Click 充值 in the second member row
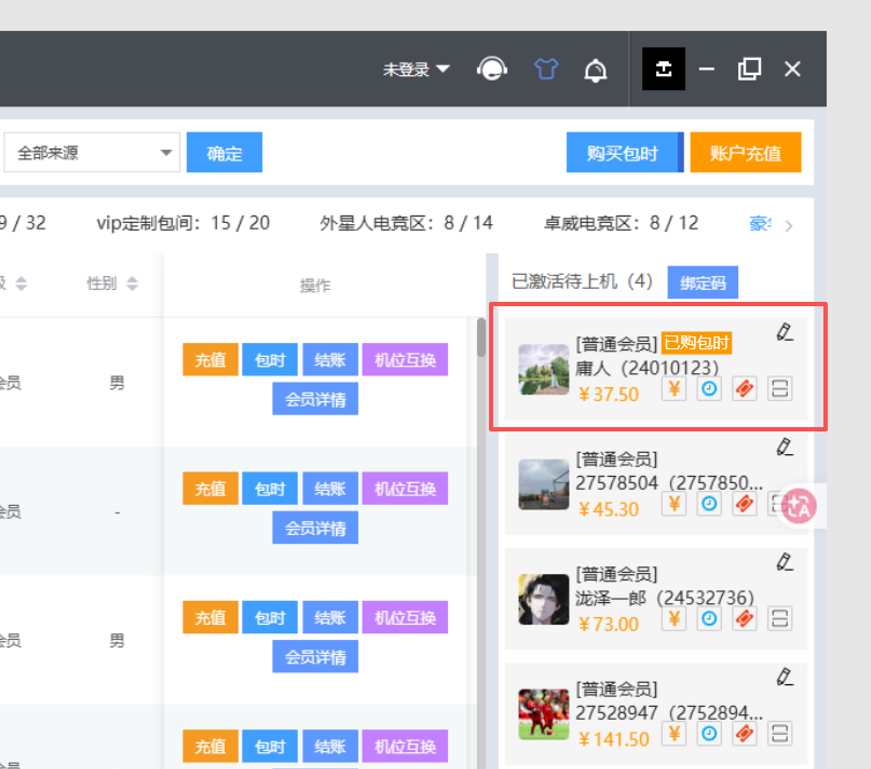 211,488
